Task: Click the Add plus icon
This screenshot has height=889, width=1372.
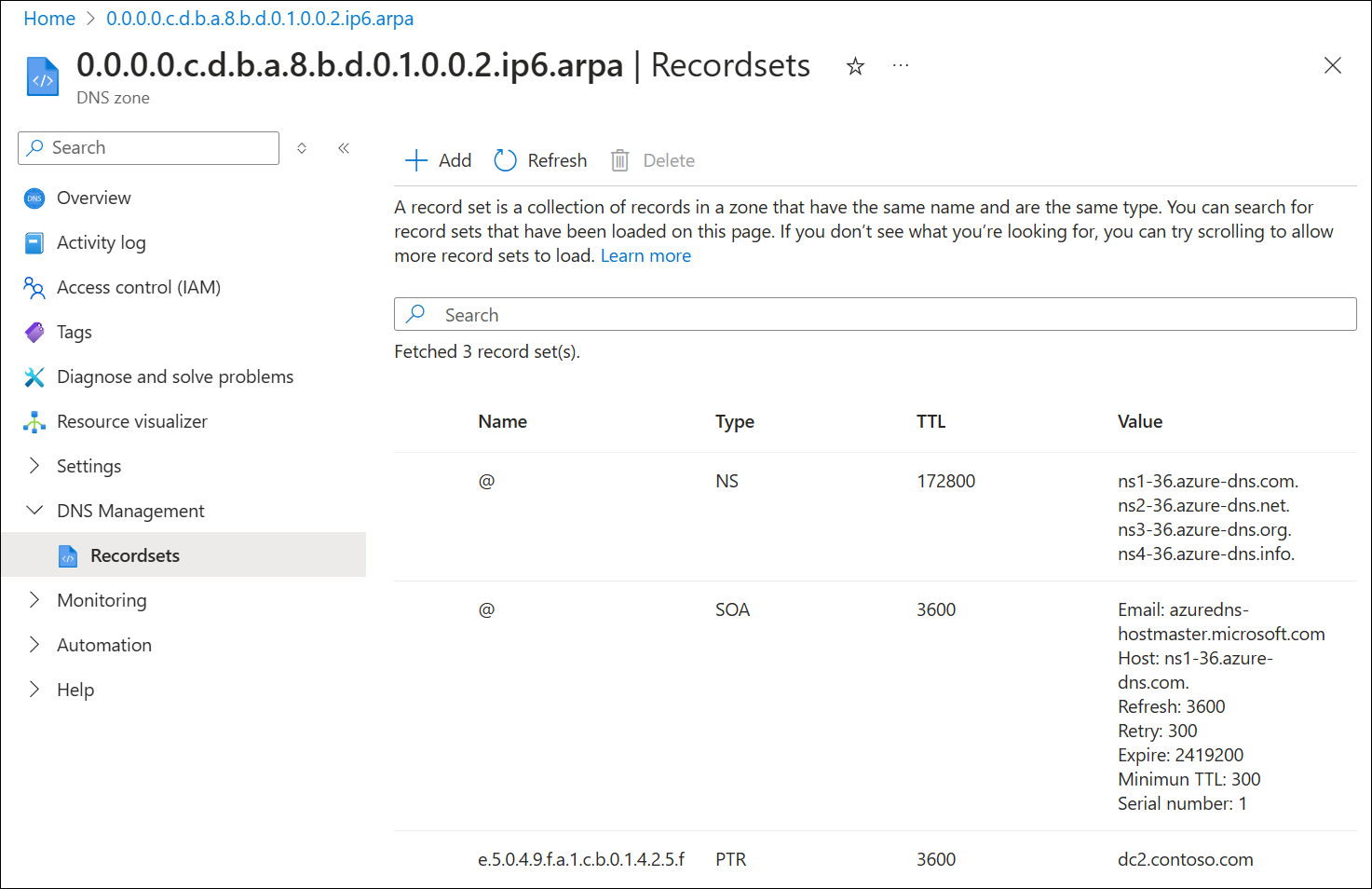Action: [x=416, y=159]
